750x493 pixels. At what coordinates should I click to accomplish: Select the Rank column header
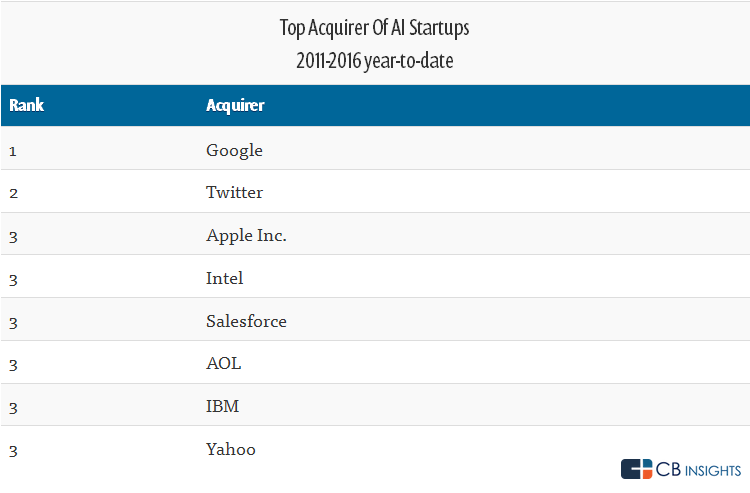(x=27, y=105)
